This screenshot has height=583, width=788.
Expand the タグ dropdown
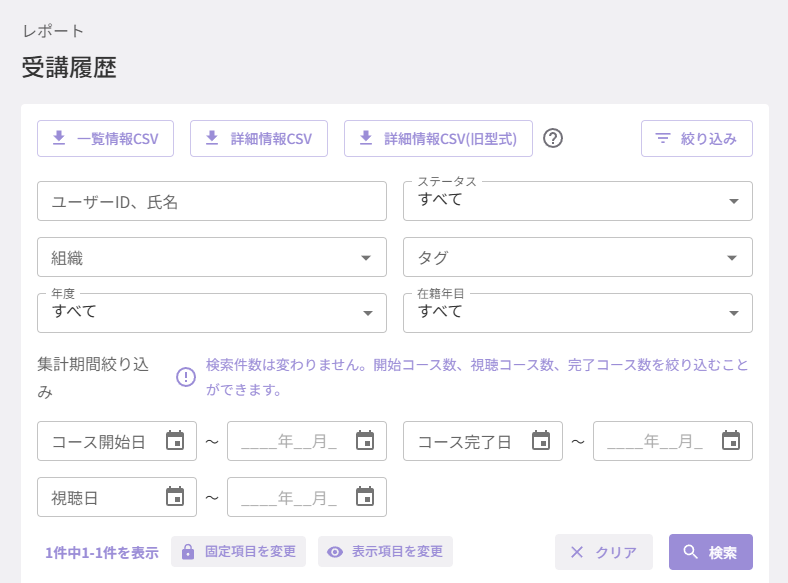578,257
